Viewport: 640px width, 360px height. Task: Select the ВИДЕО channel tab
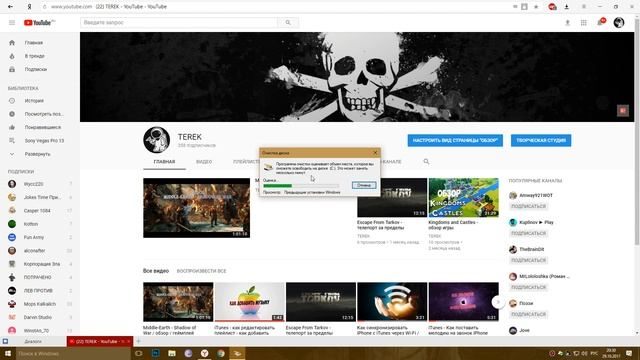coord(204,162)
